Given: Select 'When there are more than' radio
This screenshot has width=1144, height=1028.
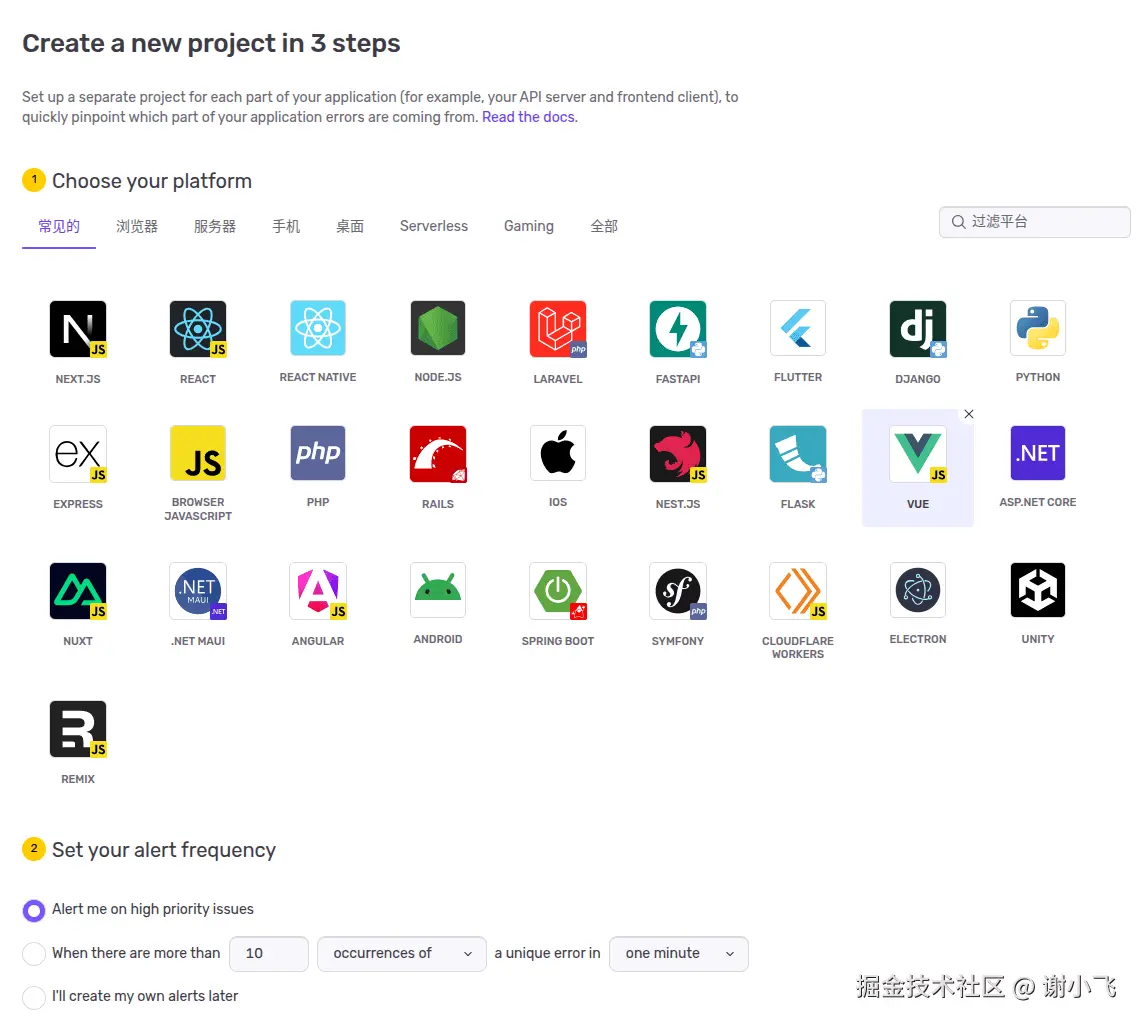Looking at the screenshot, I should [34, 954].
